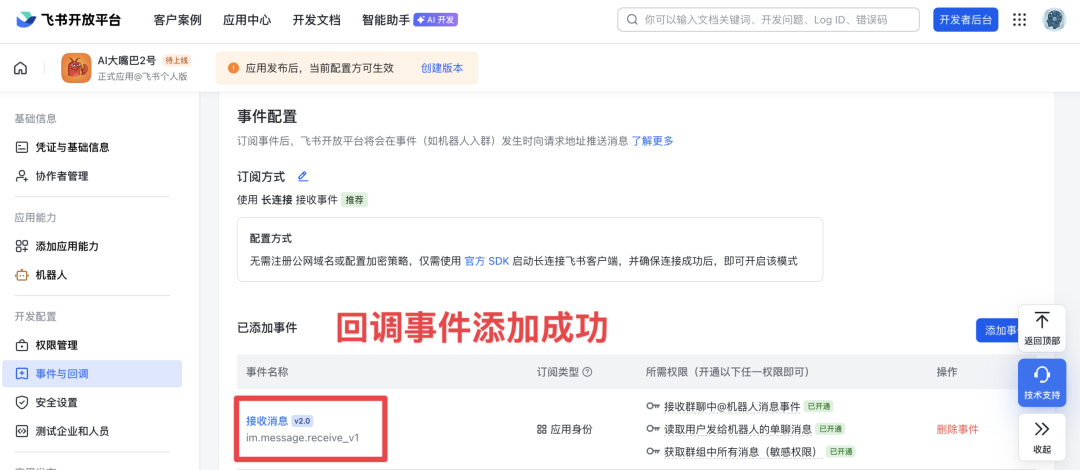1080x470 pixels.
Task: Click the home icon in the app header
Action: pyautogui.click(x=20, y=68)
